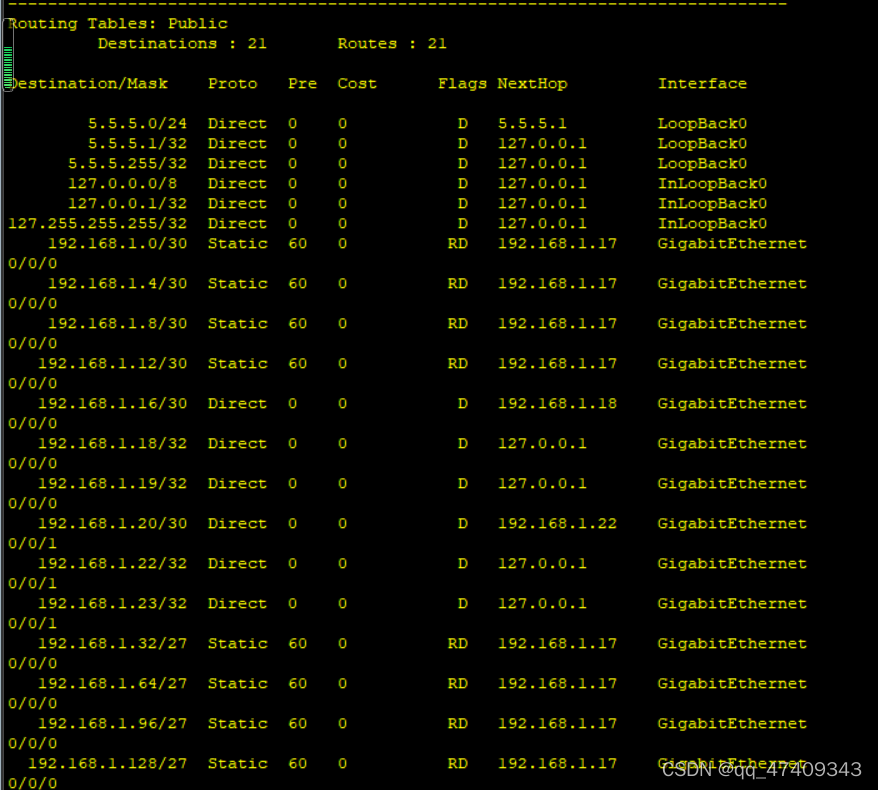Click GigabitEthernet interface on 192.168.1.22/32 row
This screenshot has height=790, width=878.
click(732, 563)
